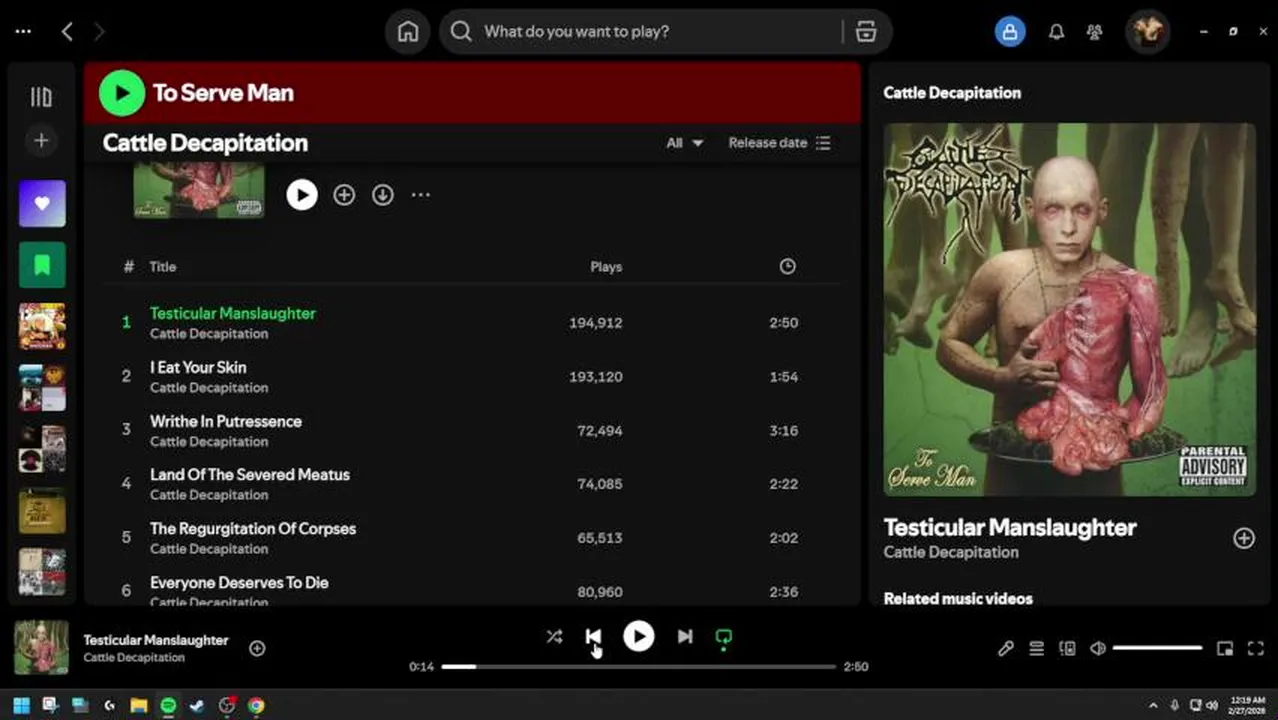Open the notifications bell

tap(1056, 32)
